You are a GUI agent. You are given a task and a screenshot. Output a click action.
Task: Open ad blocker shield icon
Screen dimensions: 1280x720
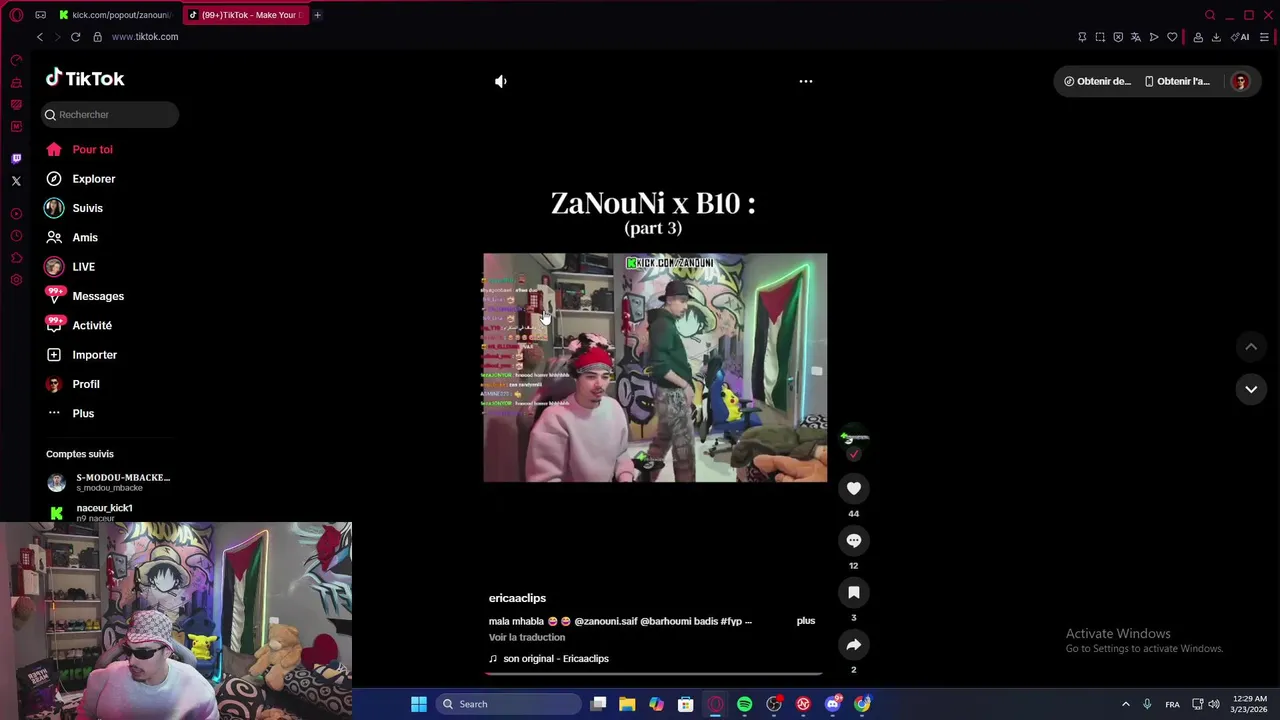point(1118,37)
